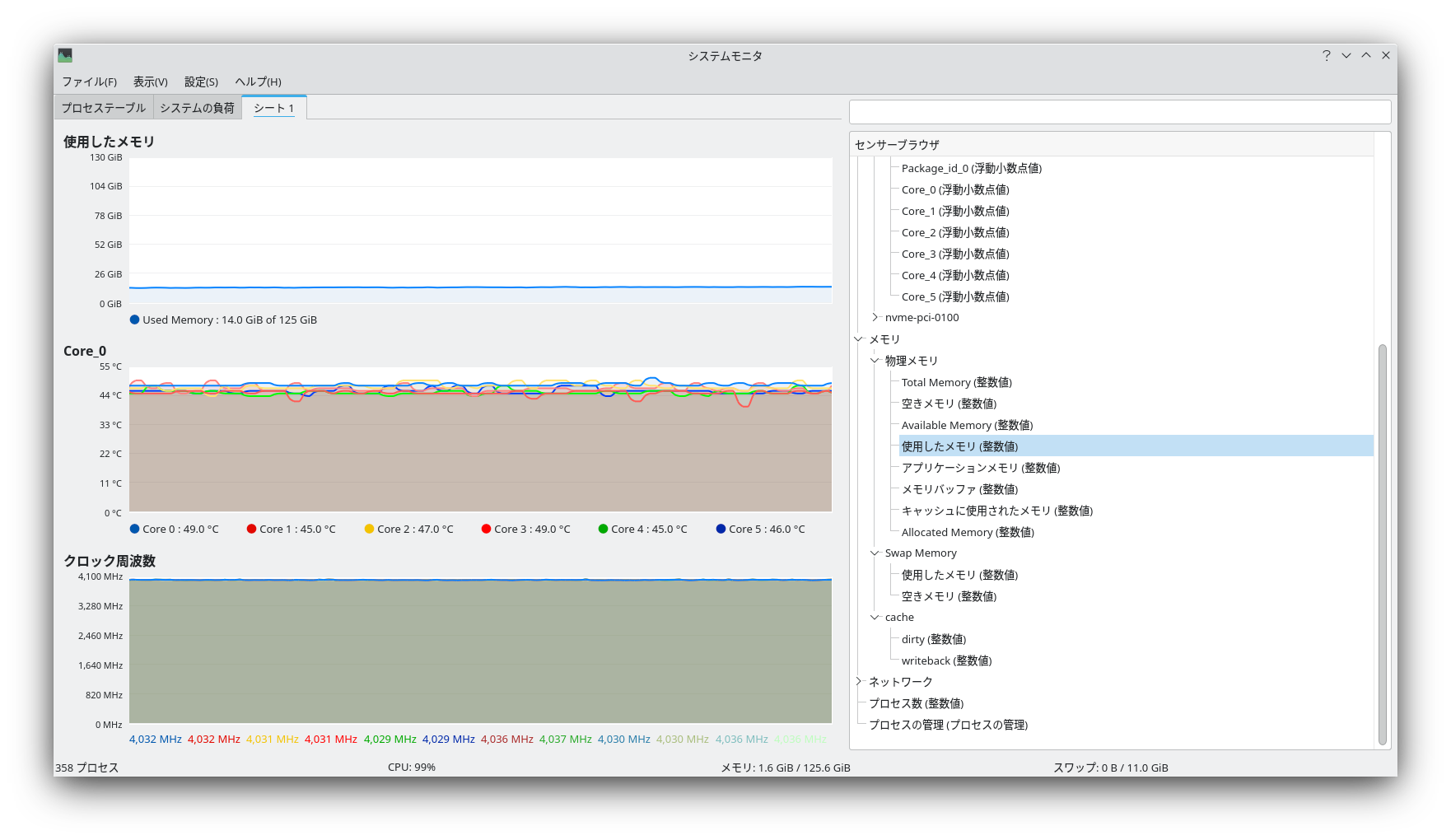
Task: Toggle Core 1 series via its legend entry
Action: (291, 529)
